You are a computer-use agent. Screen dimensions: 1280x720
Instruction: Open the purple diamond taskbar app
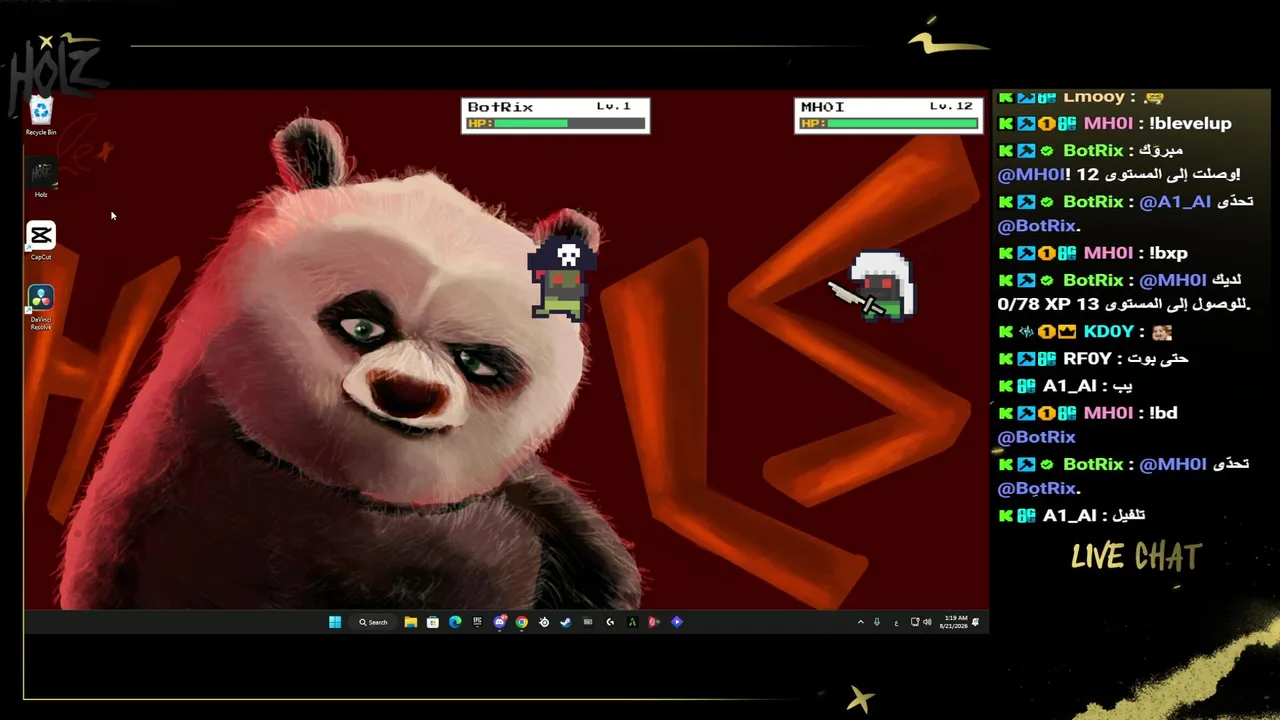(x=677, y=622)
